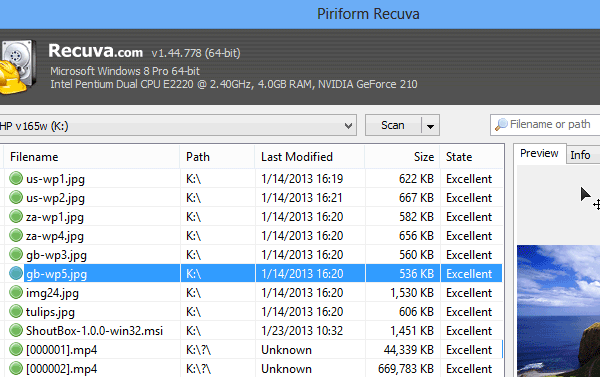
Task: Click green status icon for [000001].mp4
Action: click(x=16, y=349)
